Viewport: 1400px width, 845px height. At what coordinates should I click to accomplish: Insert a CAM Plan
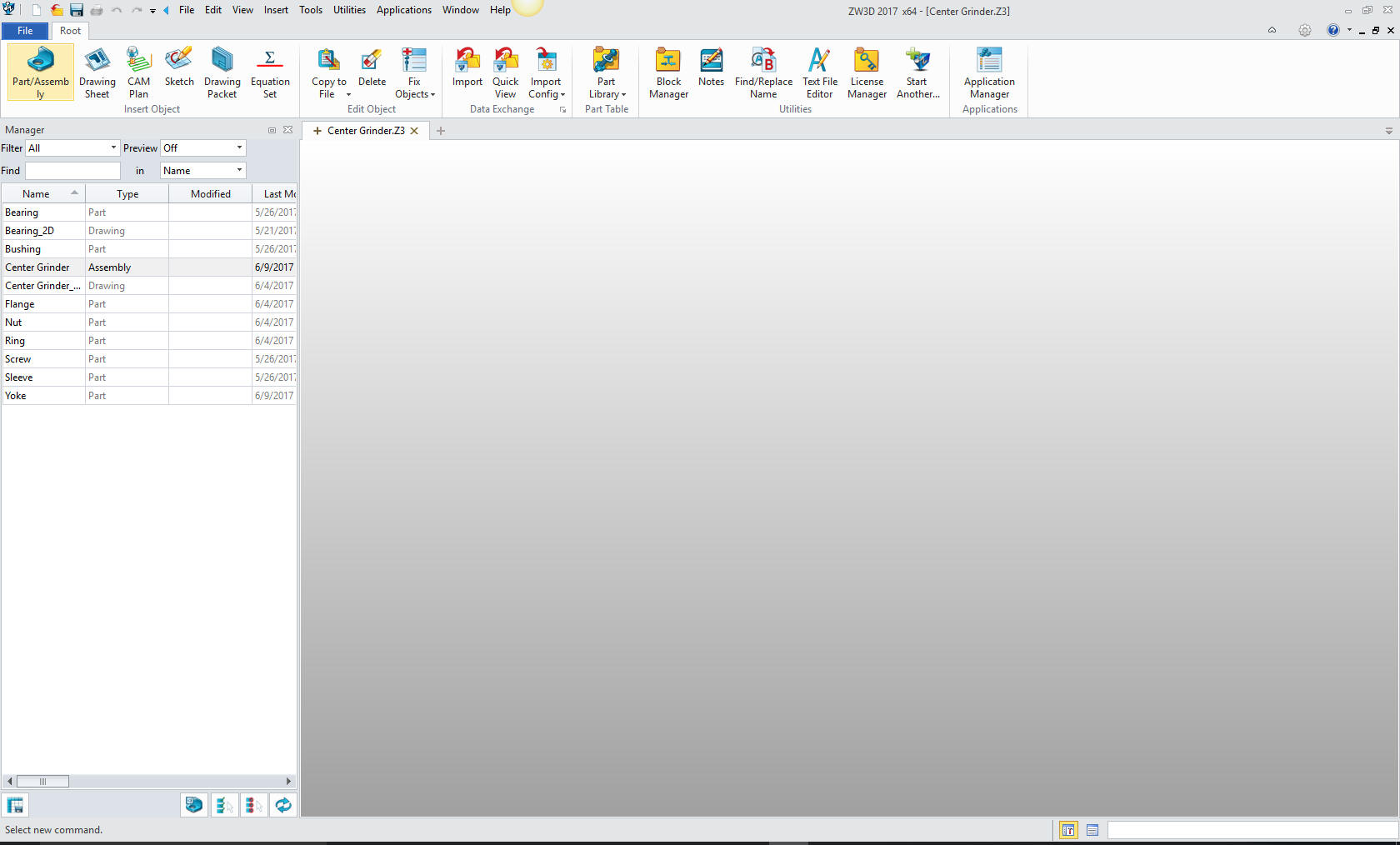(x=138, y=72)
